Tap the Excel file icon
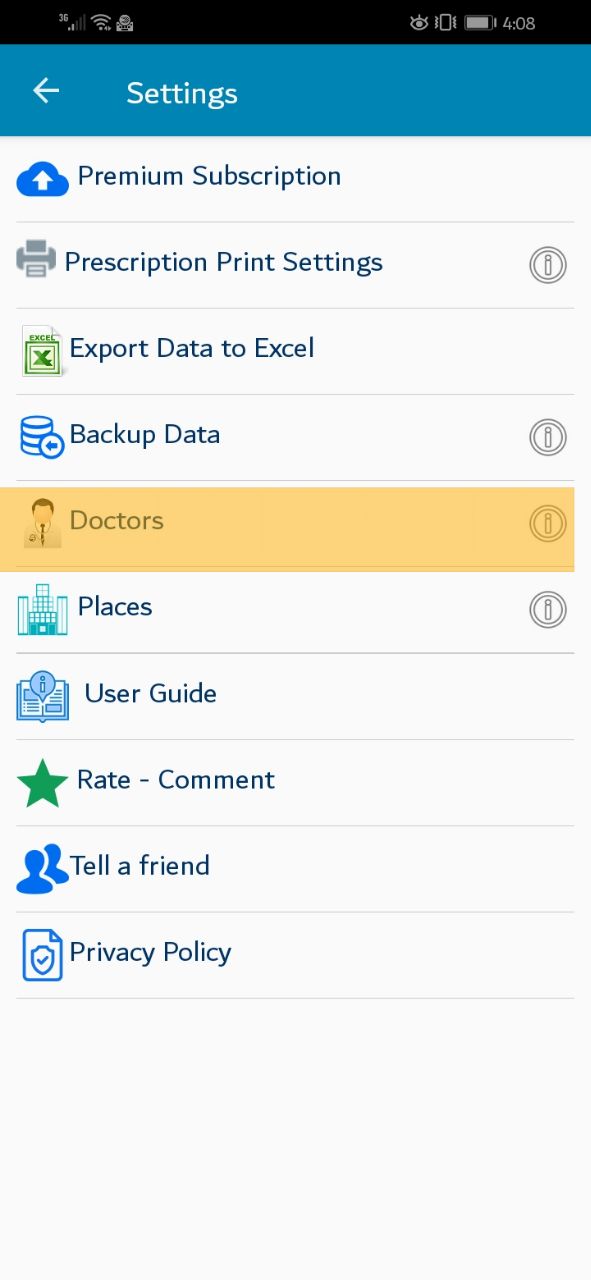Image resolution: width=591 pixels, height=1280 pixels. [42, 351]
